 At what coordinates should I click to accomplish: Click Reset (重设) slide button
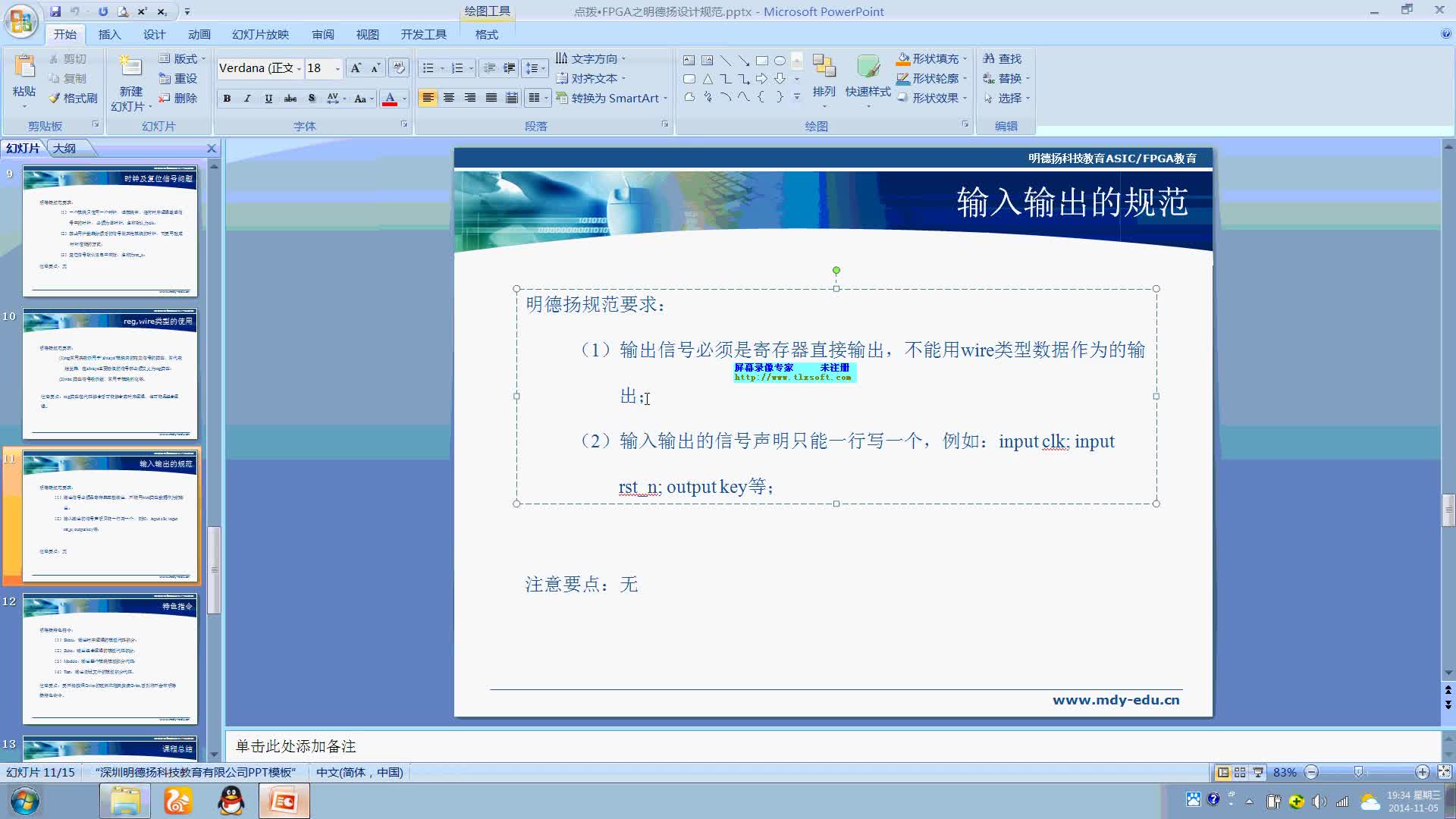tap(178, 78)
